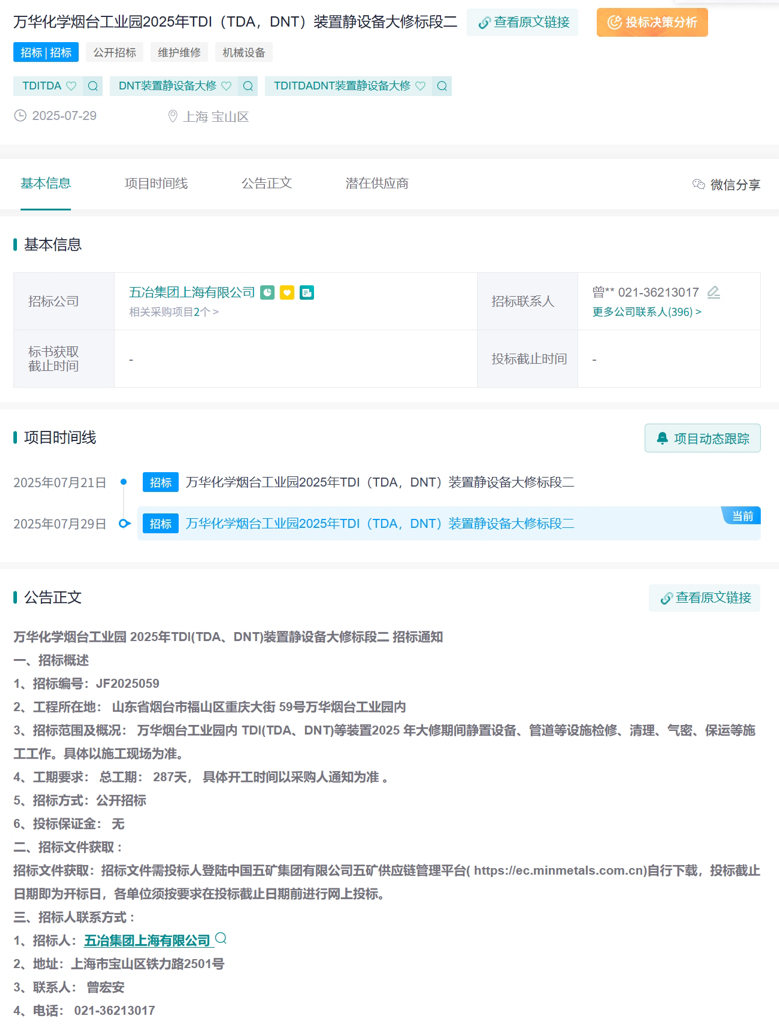Image resolution: width=779 pixels, height=1024 pixels.
Task: Click the 当前 badge on timeline
Action: point(742,516)
